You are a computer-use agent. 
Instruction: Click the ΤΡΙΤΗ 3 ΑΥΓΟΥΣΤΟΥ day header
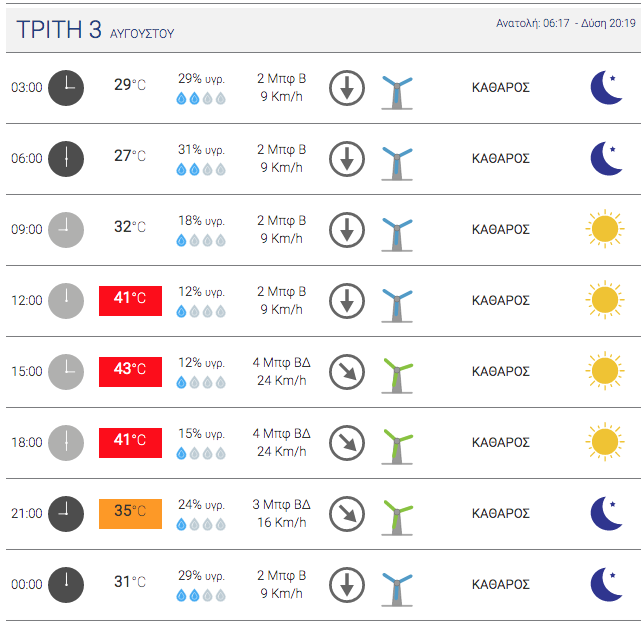pyautogui.click(x=96, y=31)
